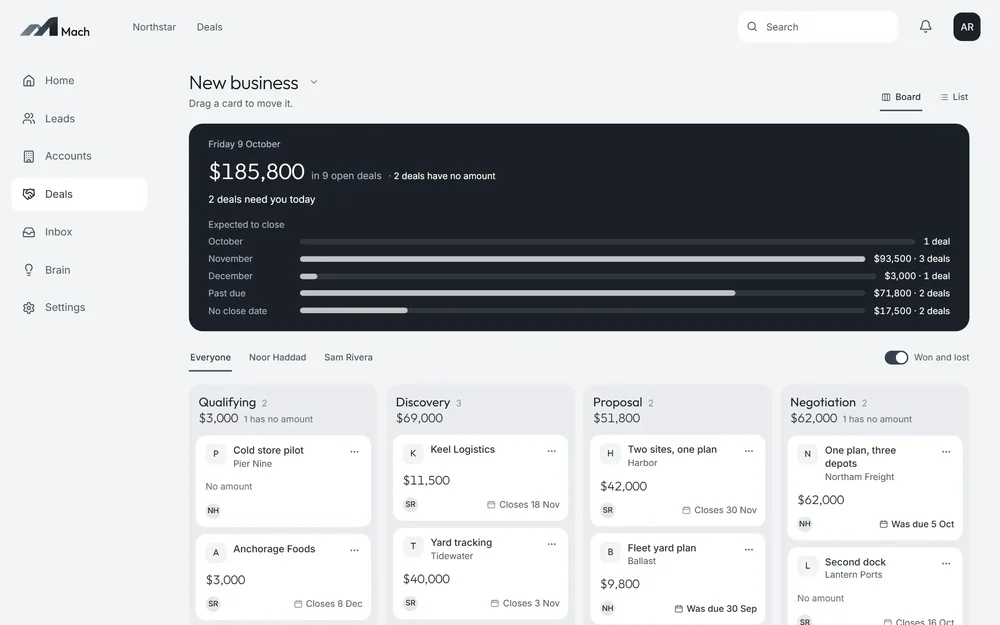Image resolution: width=1000 pixels, height=625 pixels.
Task: Click the calendar icon beside Closes 18 Nov
Action: pos(491,504)
